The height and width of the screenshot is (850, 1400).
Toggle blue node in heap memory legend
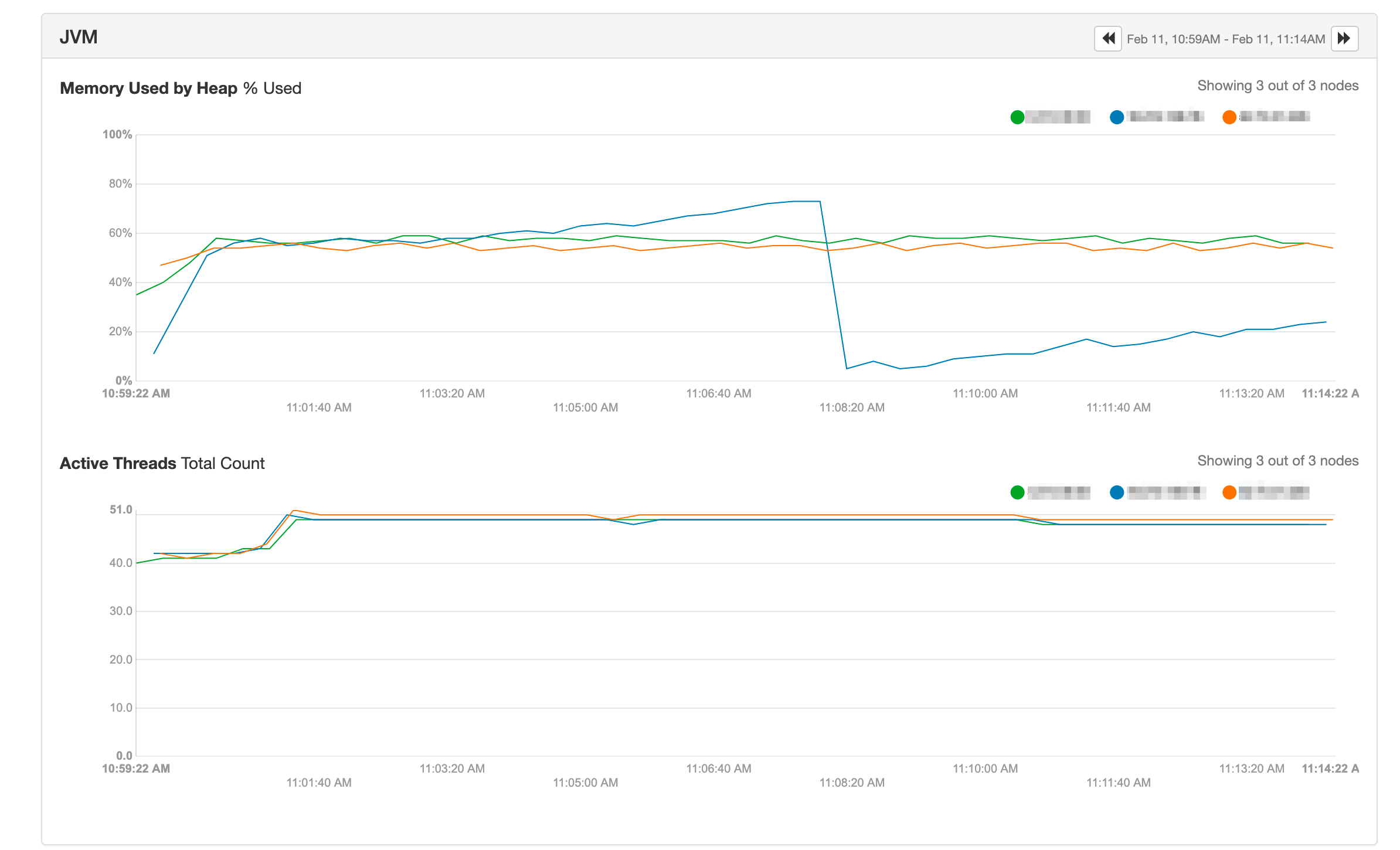coord(1117,117)
